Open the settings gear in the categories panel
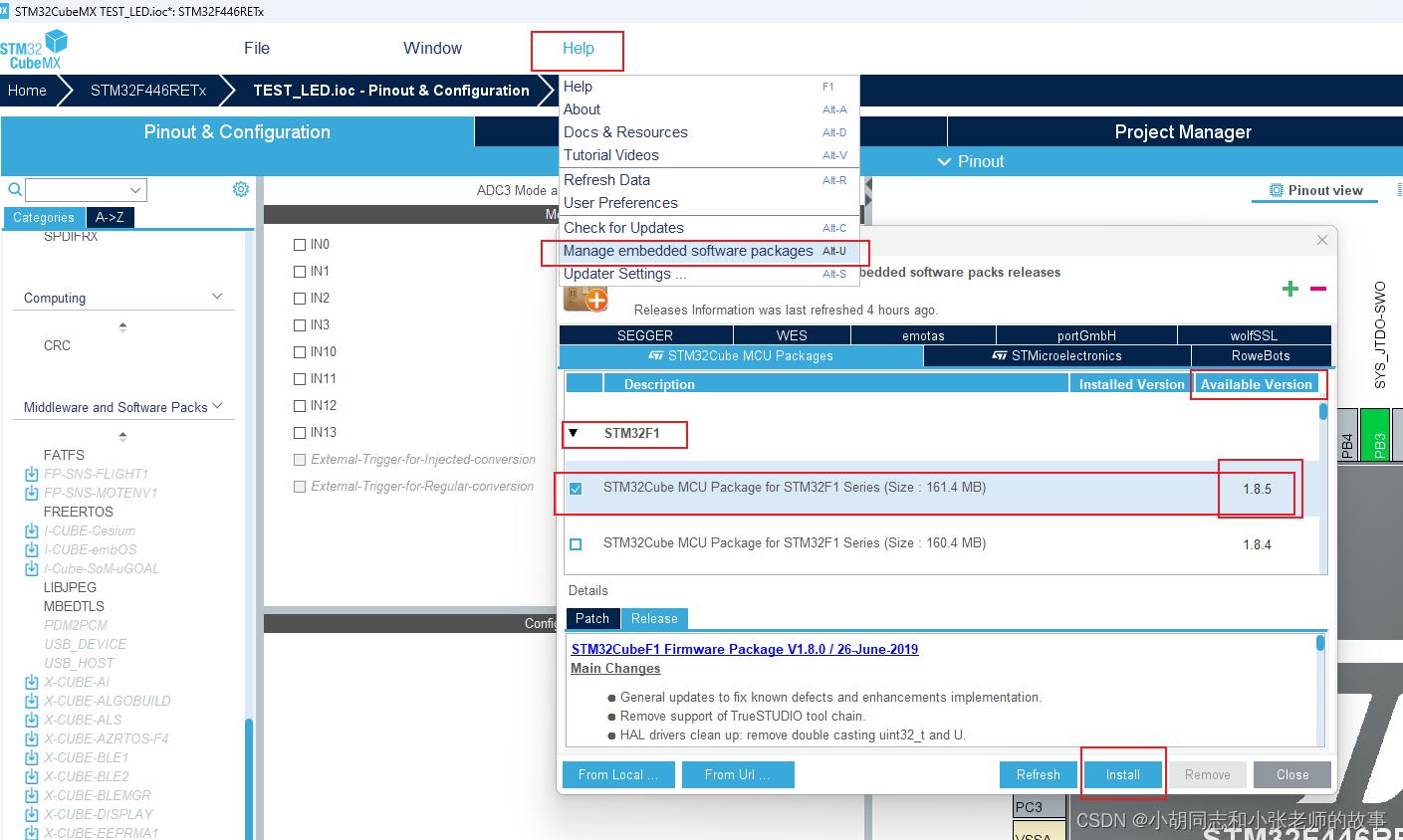 point(241,189)
